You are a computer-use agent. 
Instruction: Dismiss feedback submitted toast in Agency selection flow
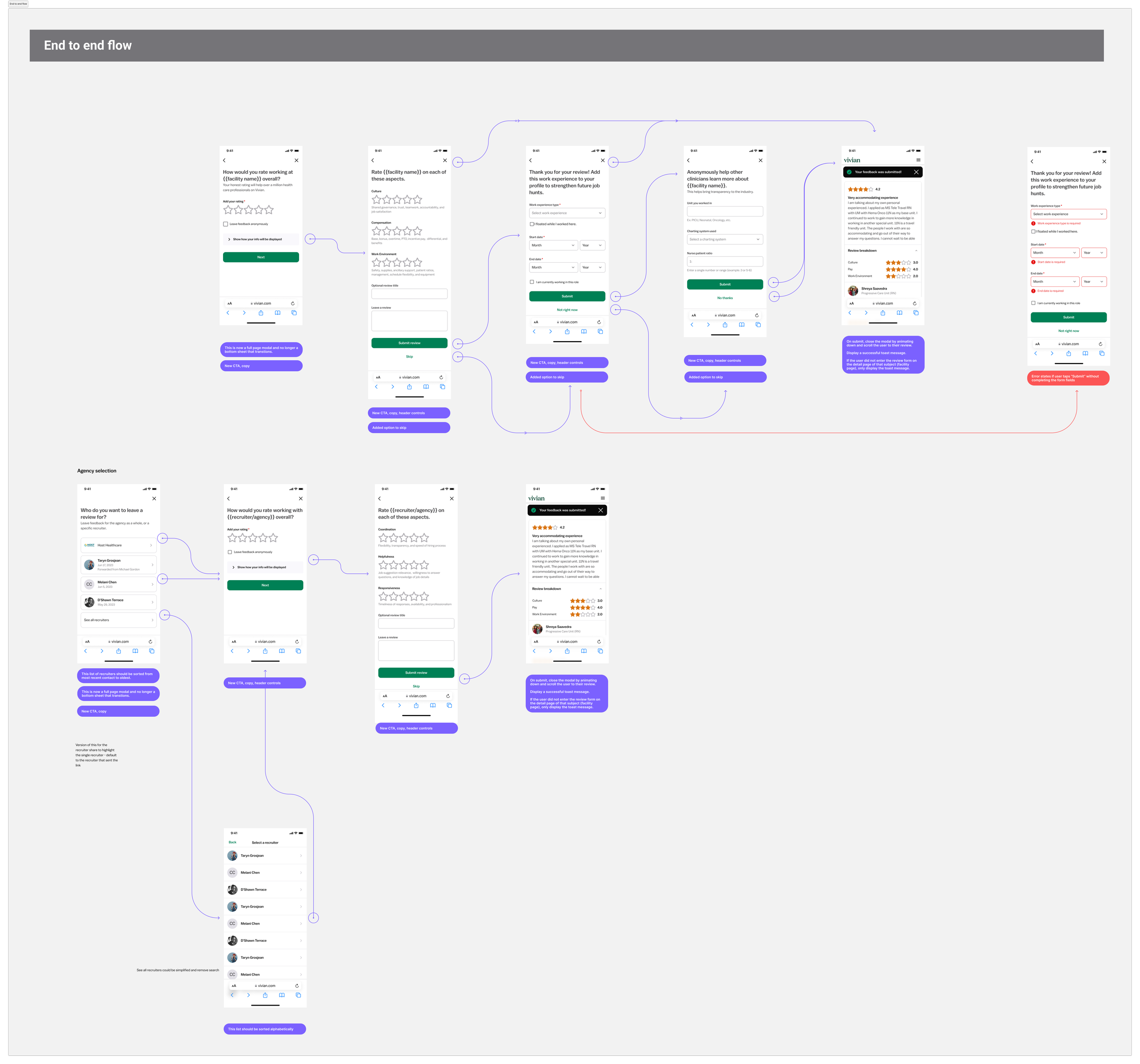tap(601, 510)
